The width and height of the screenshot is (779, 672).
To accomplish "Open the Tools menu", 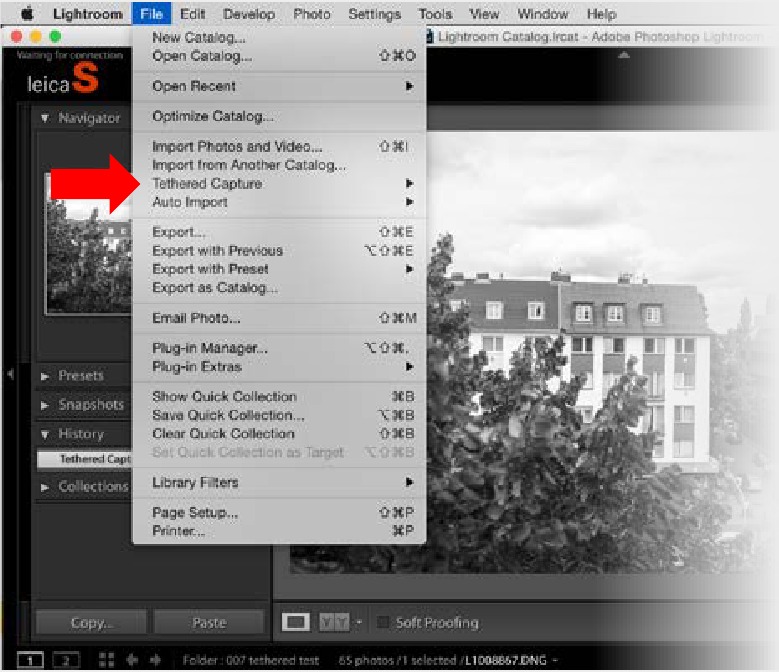I will coord(435,14).
